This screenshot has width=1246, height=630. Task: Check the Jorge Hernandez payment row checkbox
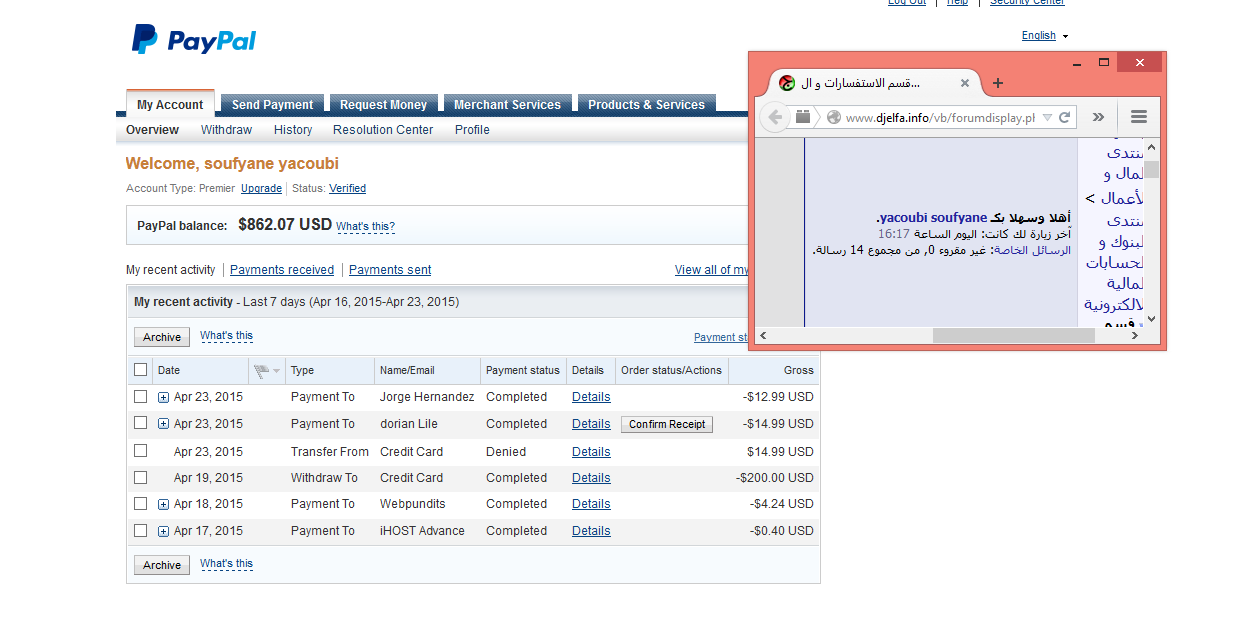tap(141, 397)
